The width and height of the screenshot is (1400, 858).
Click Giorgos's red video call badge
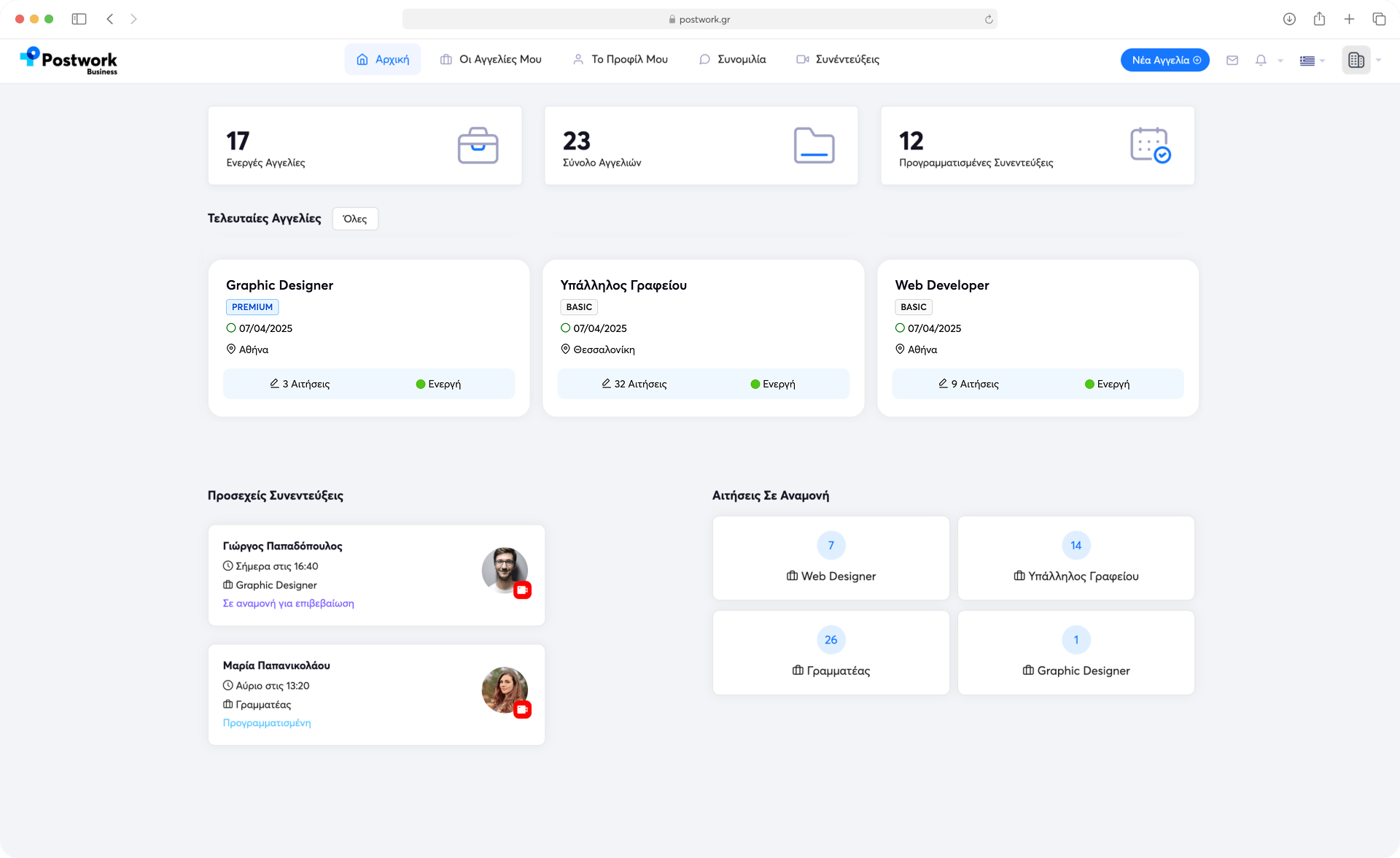pos(522,590)
